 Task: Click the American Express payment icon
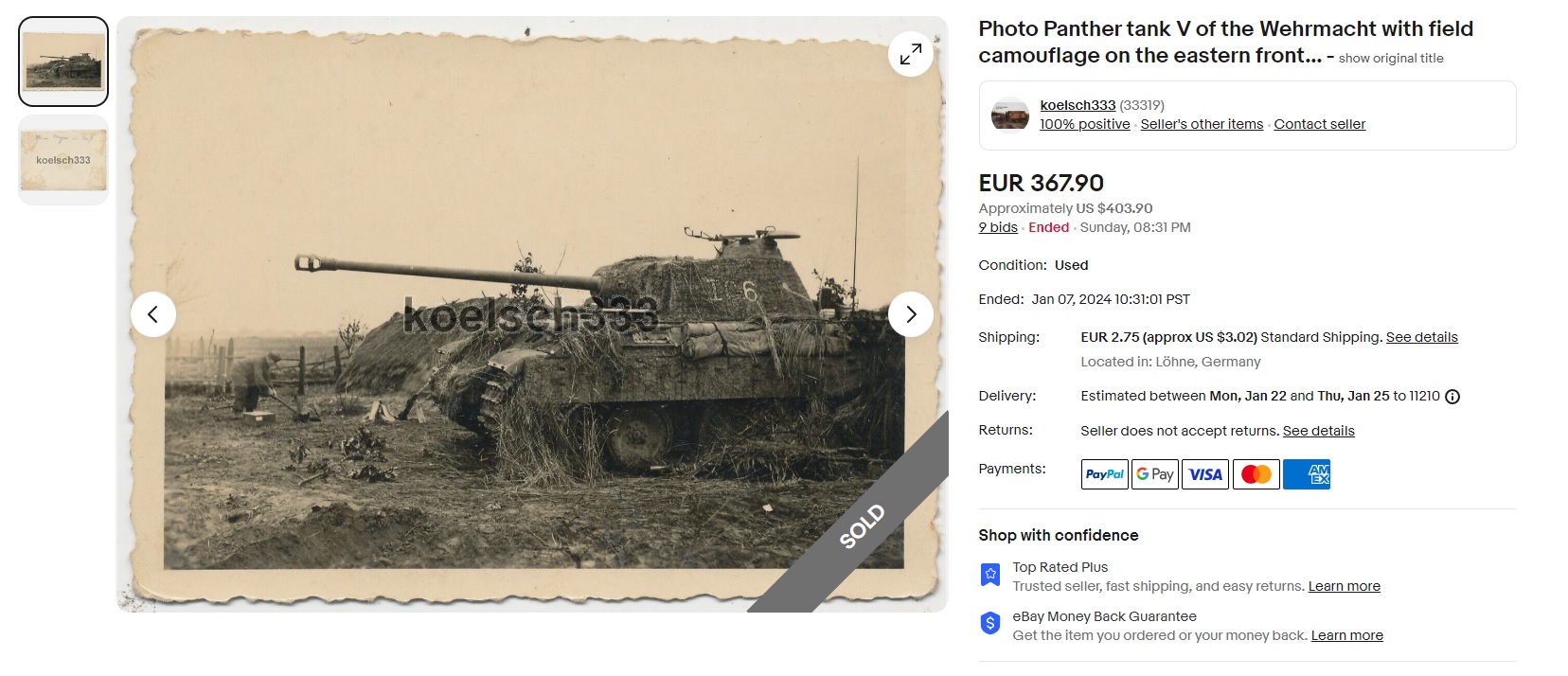click(1307, 474)
